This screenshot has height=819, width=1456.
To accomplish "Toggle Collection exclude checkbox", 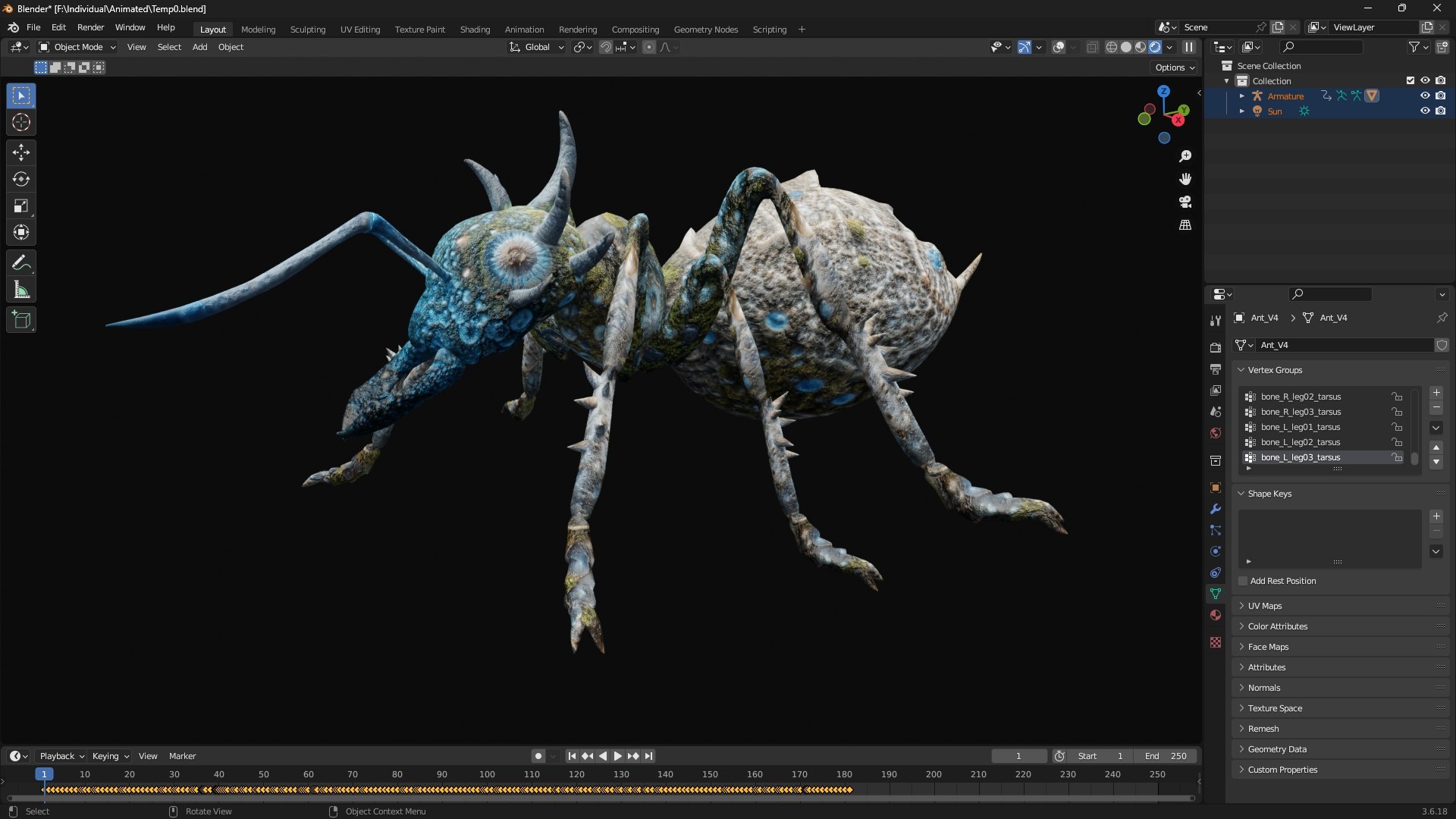I will (1410, 80).
